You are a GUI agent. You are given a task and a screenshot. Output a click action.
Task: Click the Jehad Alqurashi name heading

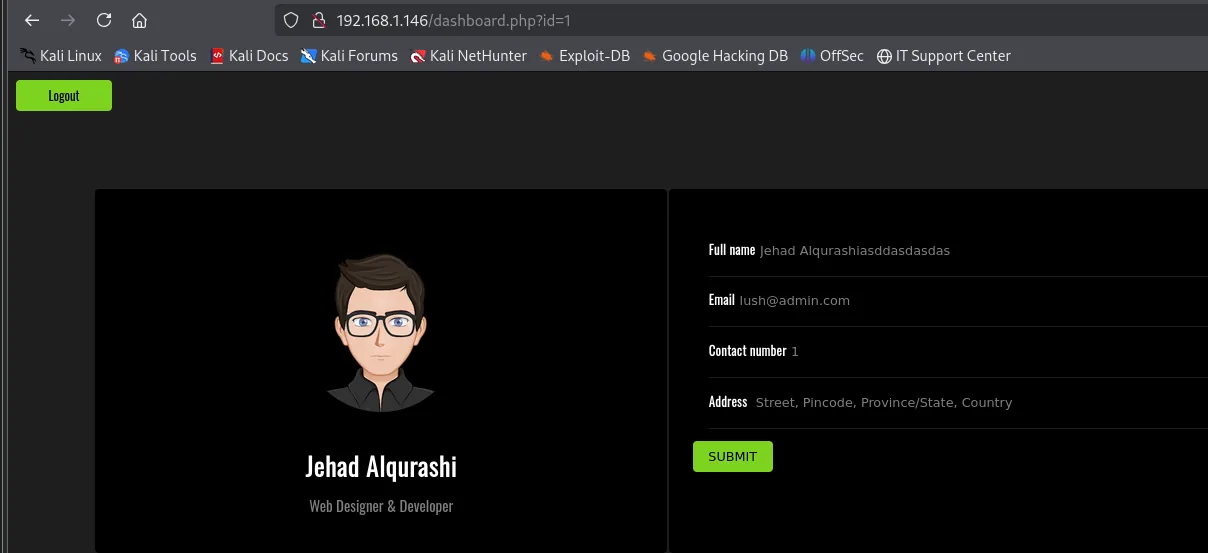pos(381,466)
